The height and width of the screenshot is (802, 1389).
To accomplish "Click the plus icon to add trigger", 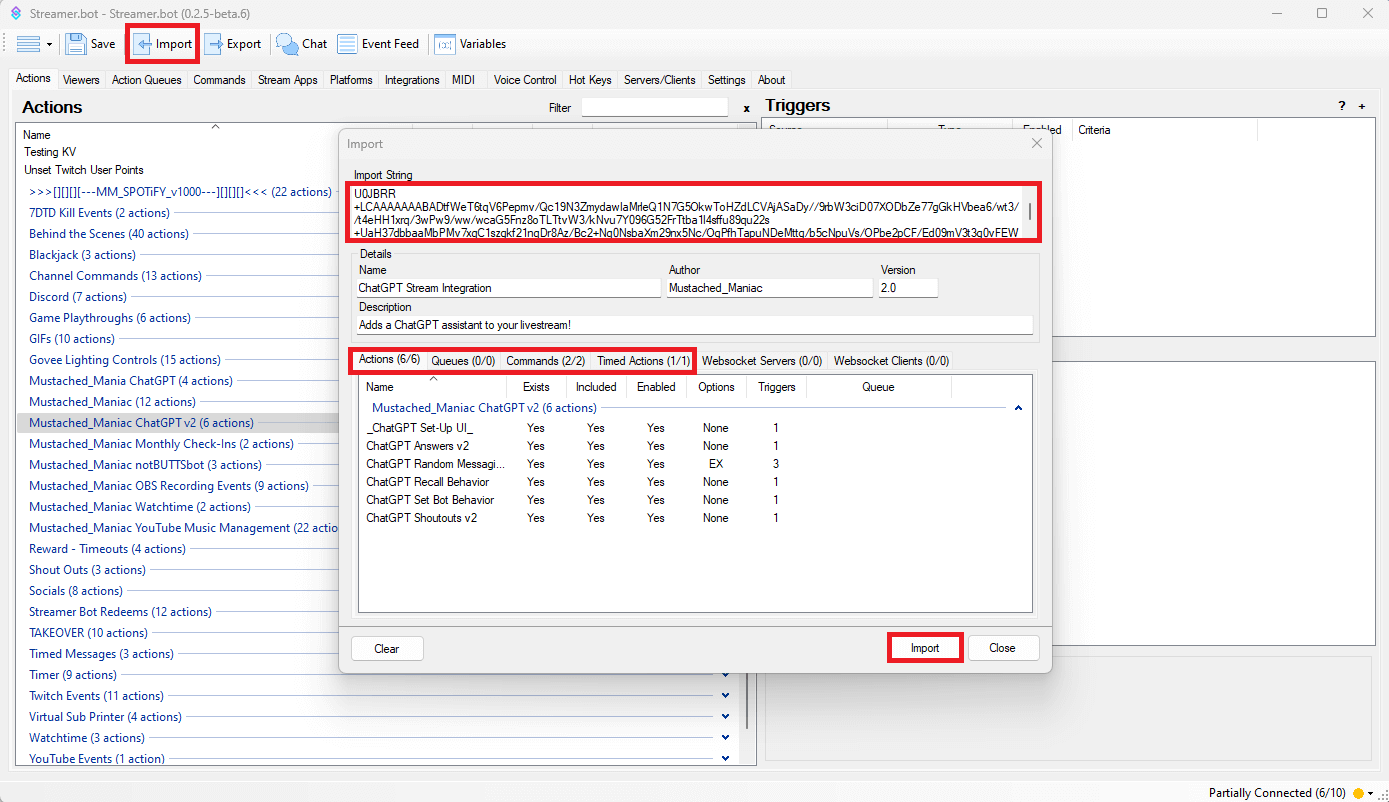I will tap(1361, 106).
